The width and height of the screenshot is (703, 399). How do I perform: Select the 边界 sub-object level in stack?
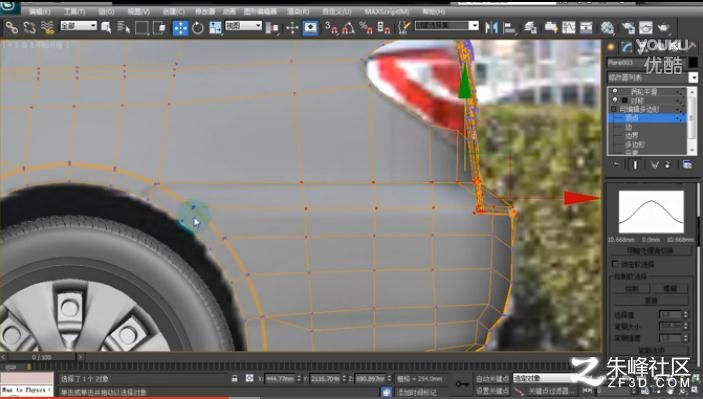[x=631, y=135]
